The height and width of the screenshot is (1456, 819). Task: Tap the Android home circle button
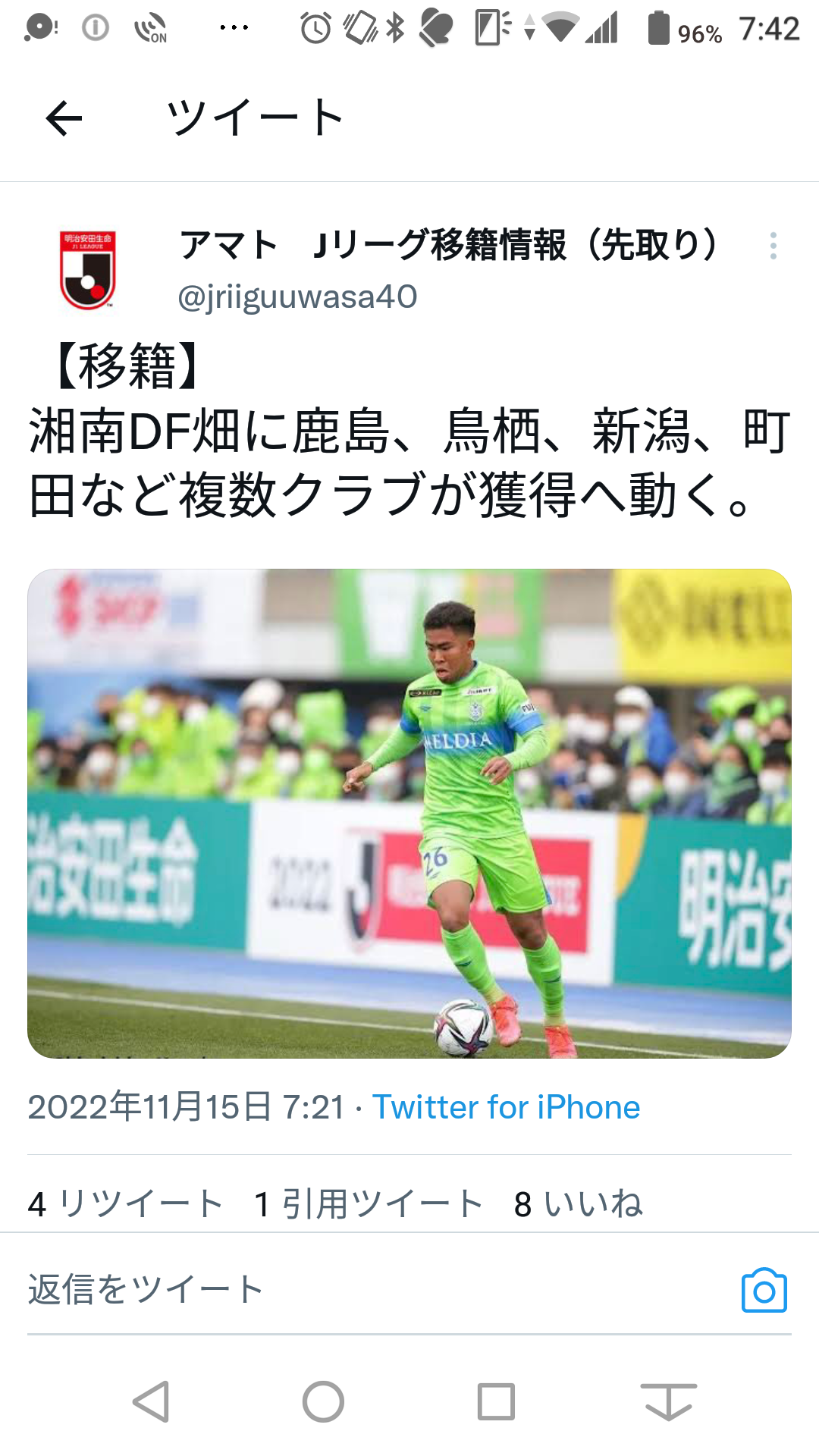pyautogui.click(x=323, y=1401)
